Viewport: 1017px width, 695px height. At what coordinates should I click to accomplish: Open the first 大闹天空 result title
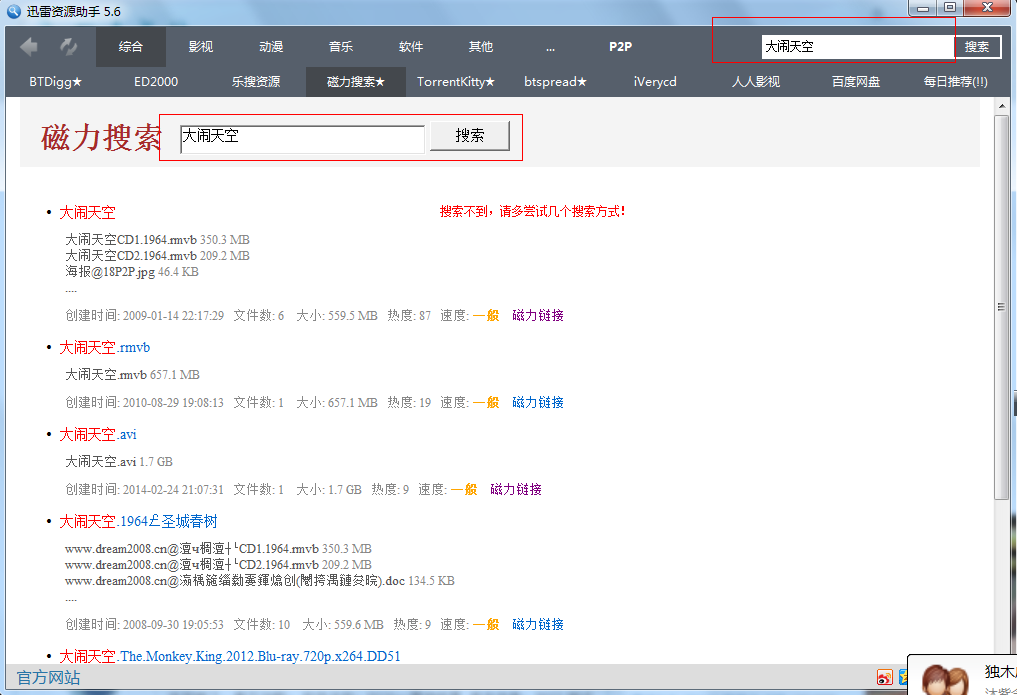(x=87, y=213)
